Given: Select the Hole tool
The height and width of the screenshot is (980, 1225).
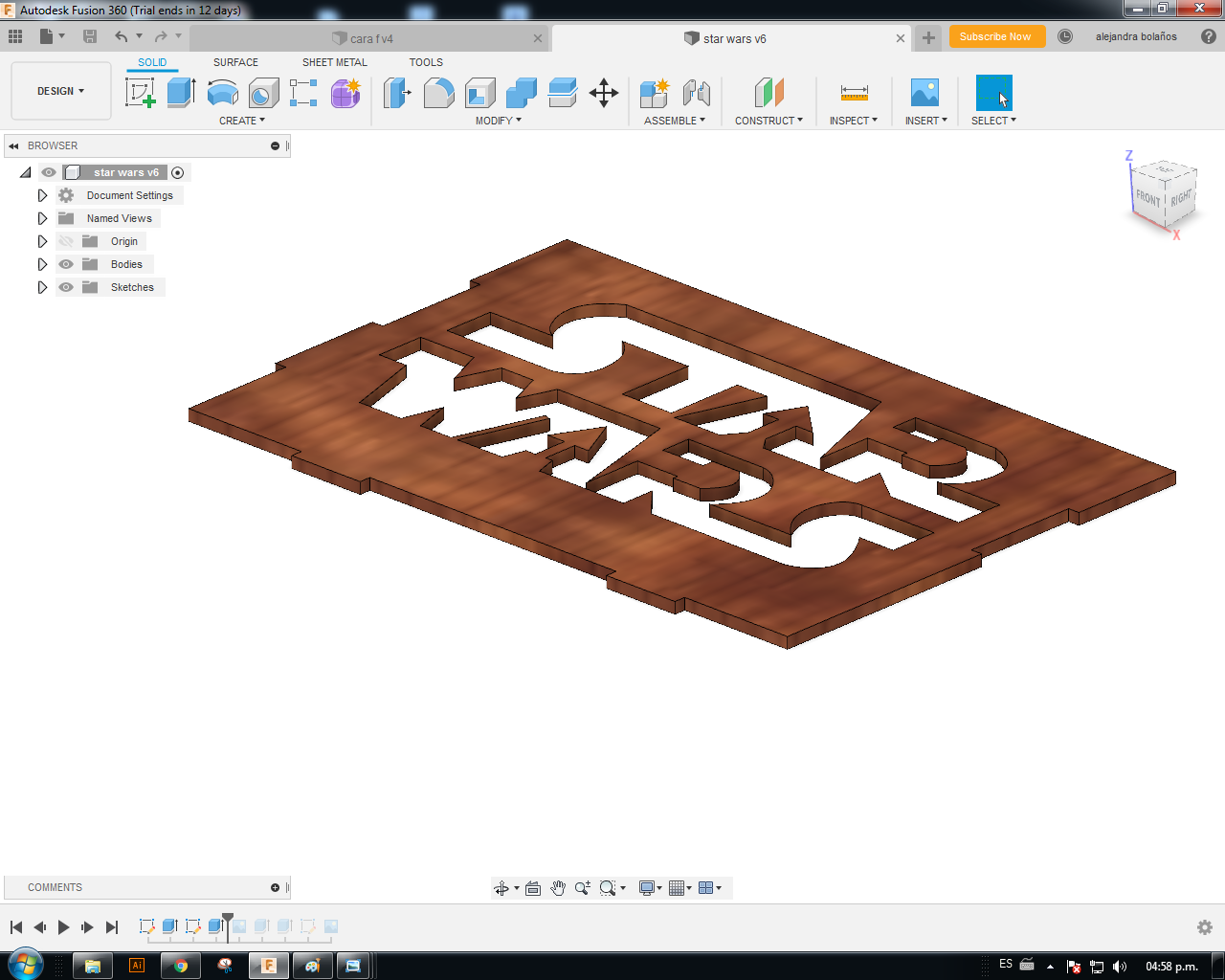Looking at the screenshot, I should coord(263,93).
